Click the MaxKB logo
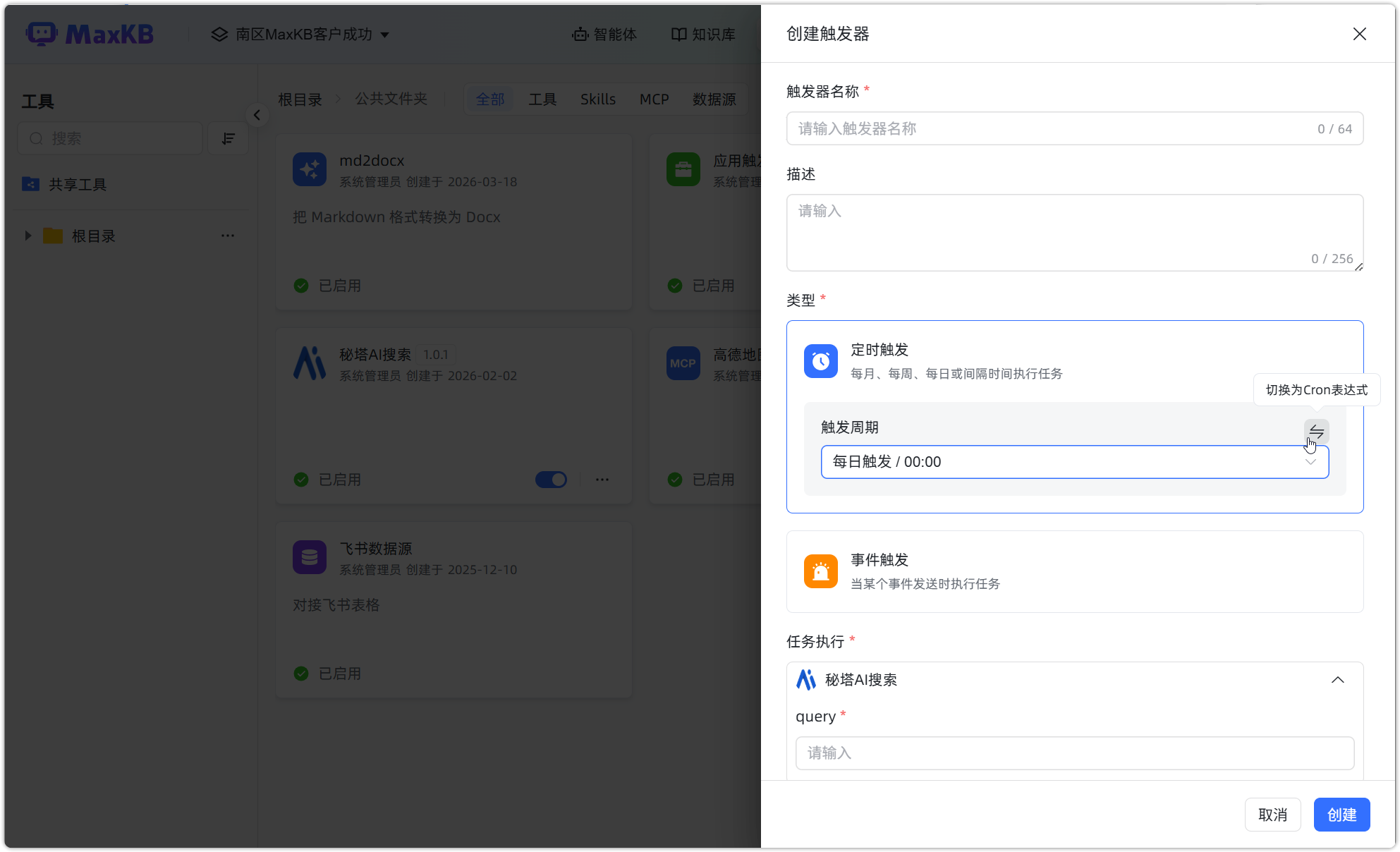This screenshot has width=1400, height=852. coord(90,33)
